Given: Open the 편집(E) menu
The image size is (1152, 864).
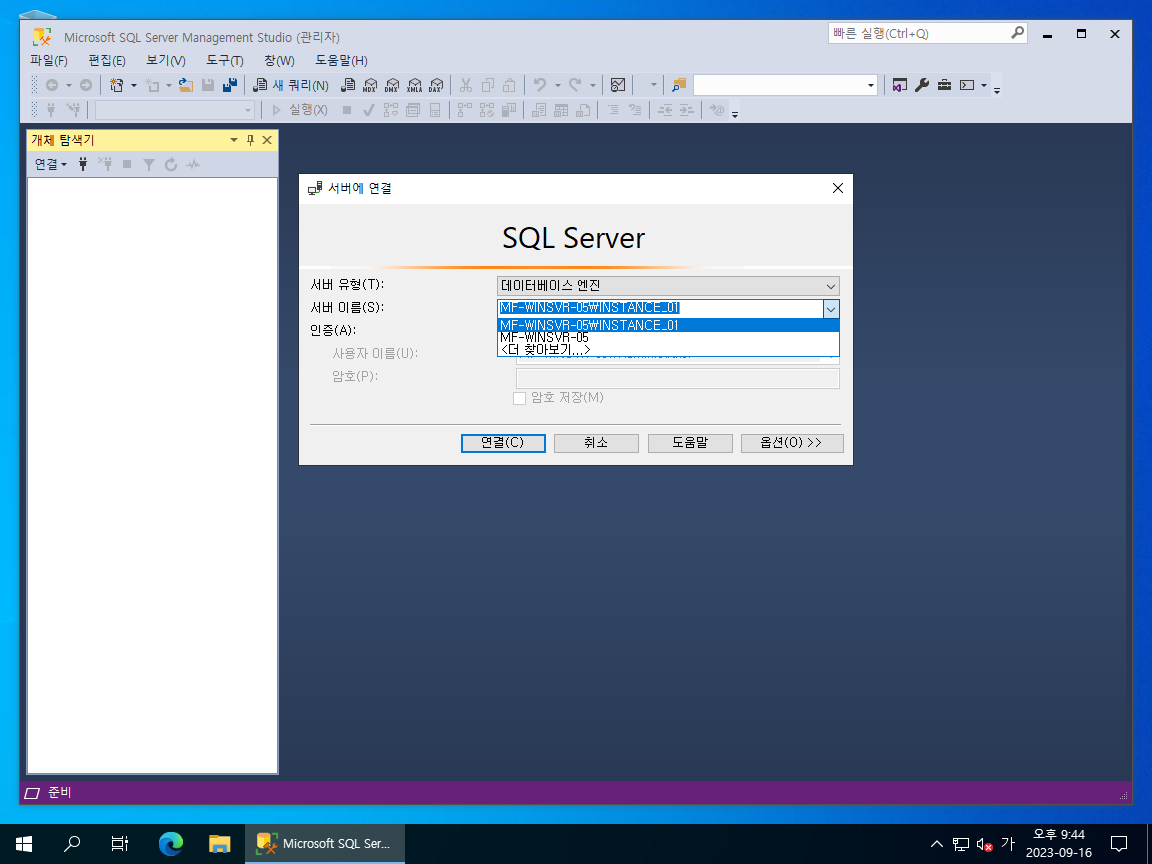Looking at the screenshot, I should coord(107,60).
